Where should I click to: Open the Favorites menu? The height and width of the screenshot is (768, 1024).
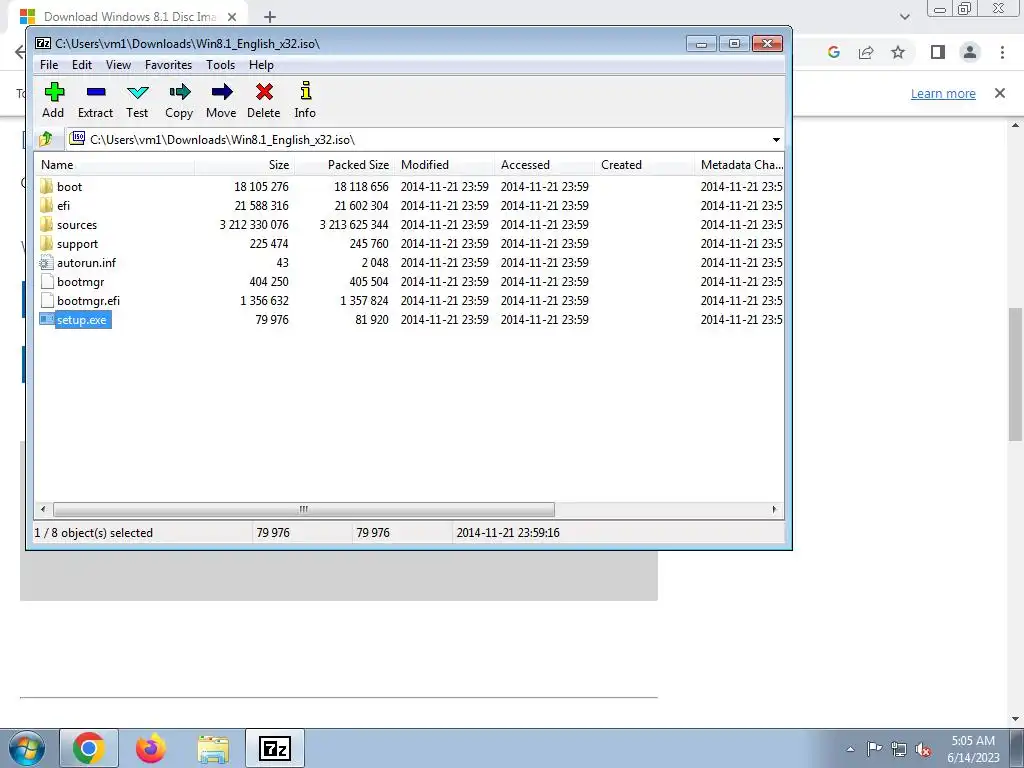pos(168,65)
